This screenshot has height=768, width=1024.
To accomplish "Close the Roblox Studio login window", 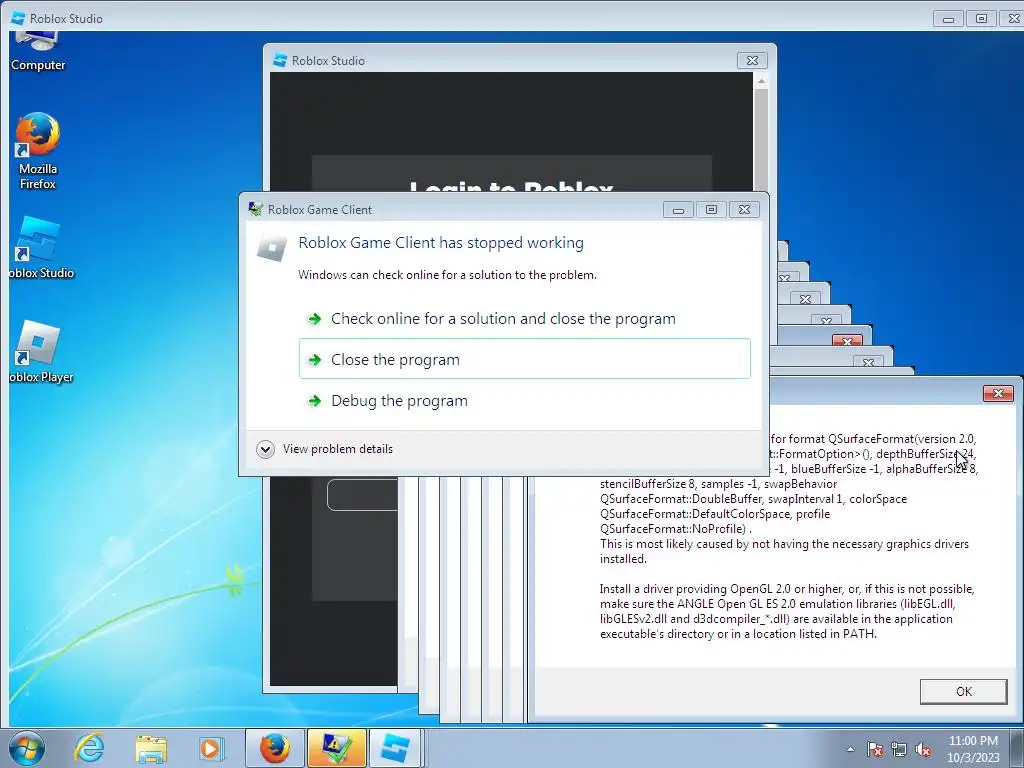I will pos(752,60).
